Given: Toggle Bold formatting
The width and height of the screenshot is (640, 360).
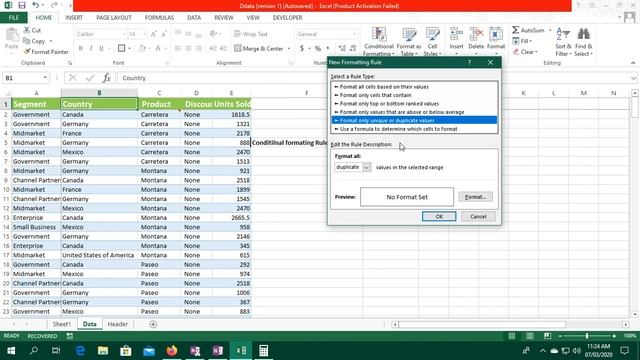Looking at the screenshot, I should coord(80,48).
